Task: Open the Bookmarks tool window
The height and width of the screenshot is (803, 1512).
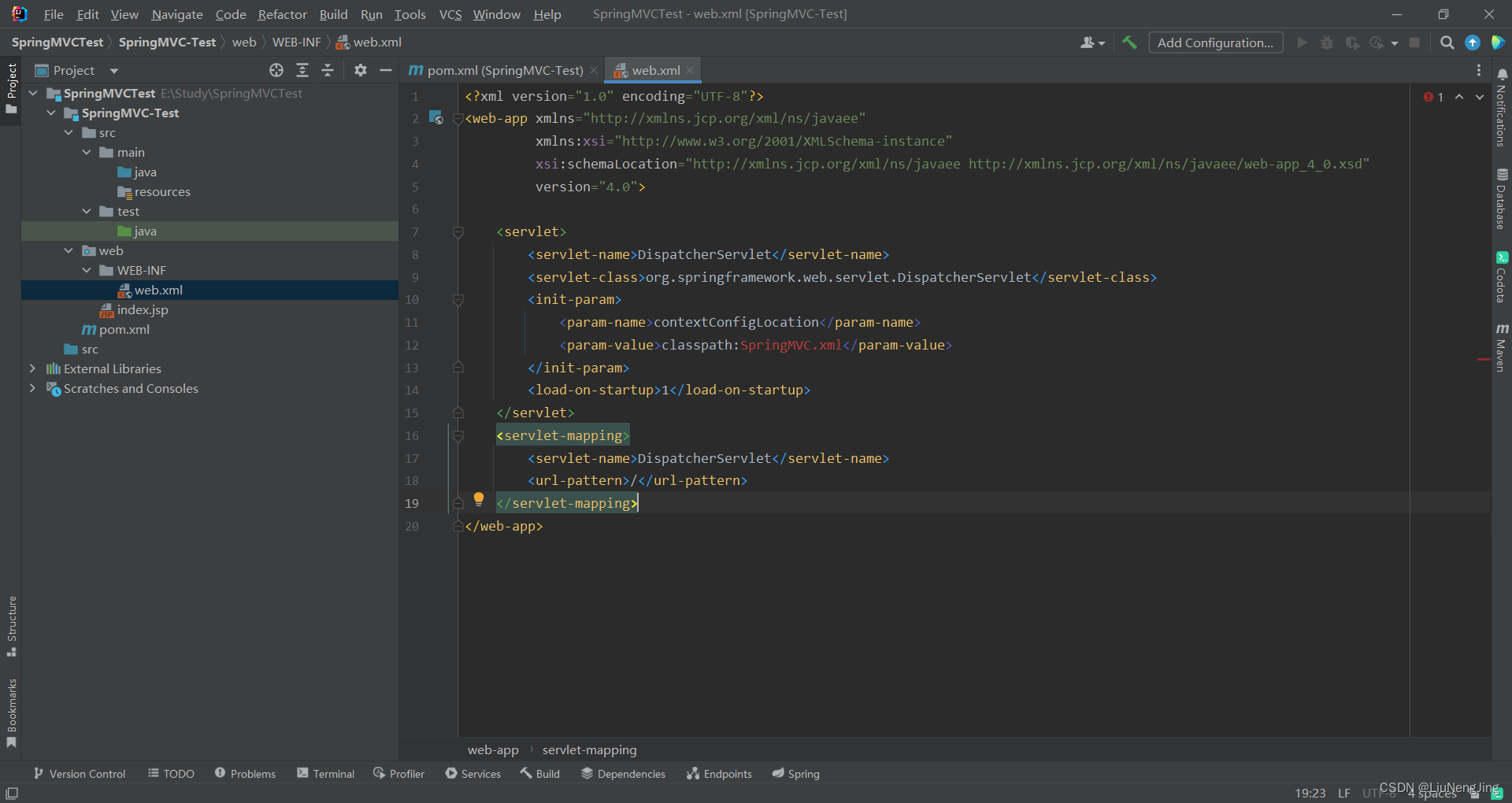Action: click(x=11, y=713)
